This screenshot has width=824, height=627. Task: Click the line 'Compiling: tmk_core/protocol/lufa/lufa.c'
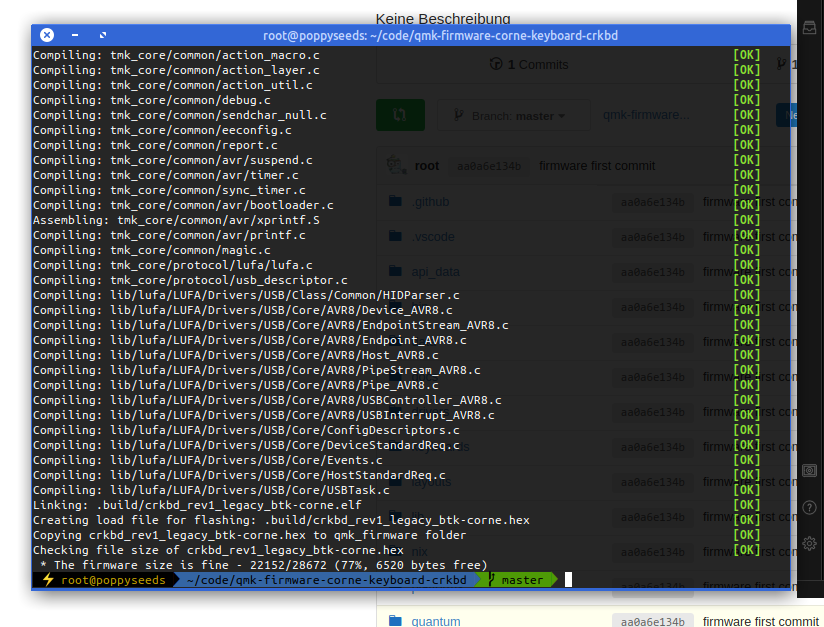click(172, 265)
